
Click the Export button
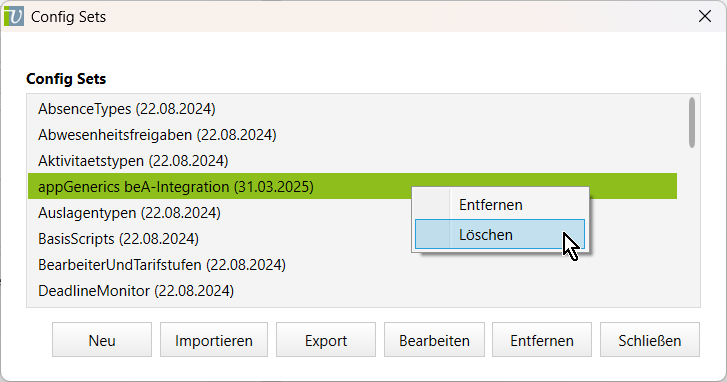pyautogui.click(x=326, y=340)
